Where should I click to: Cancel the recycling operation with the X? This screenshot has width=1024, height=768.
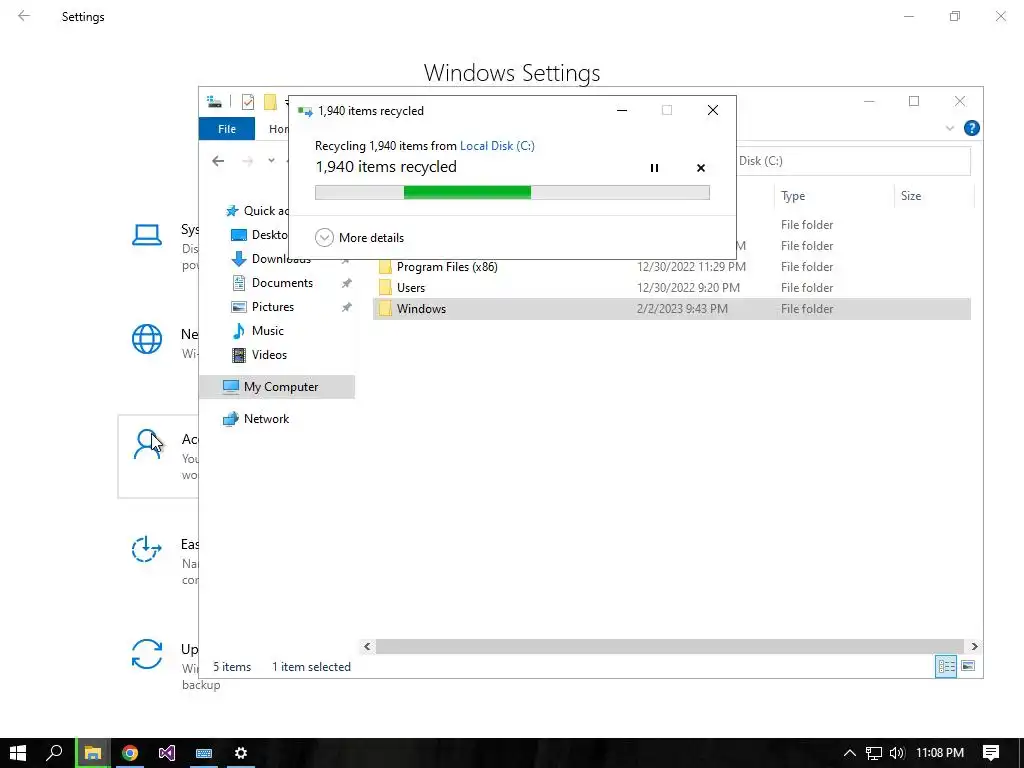pyautogui.click(x=701, y=168)
